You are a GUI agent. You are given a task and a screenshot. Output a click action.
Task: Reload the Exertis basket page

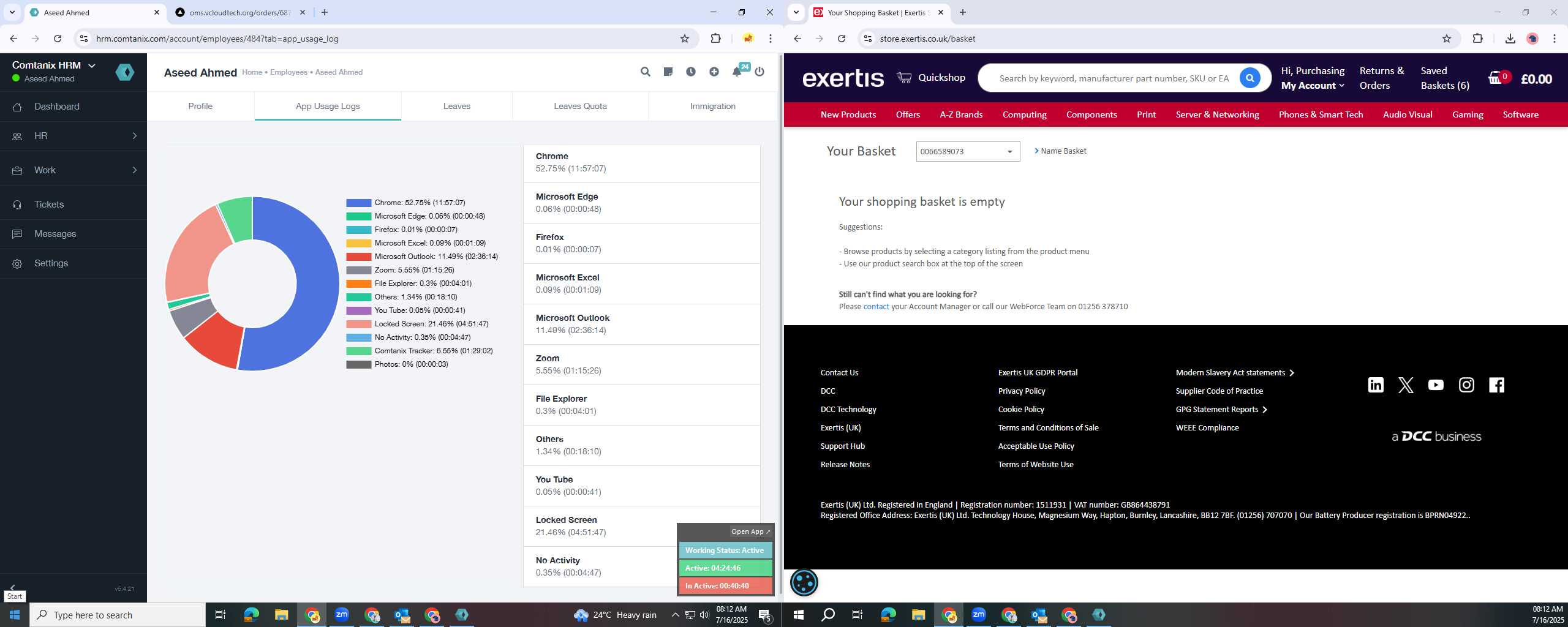coord(842,39)
